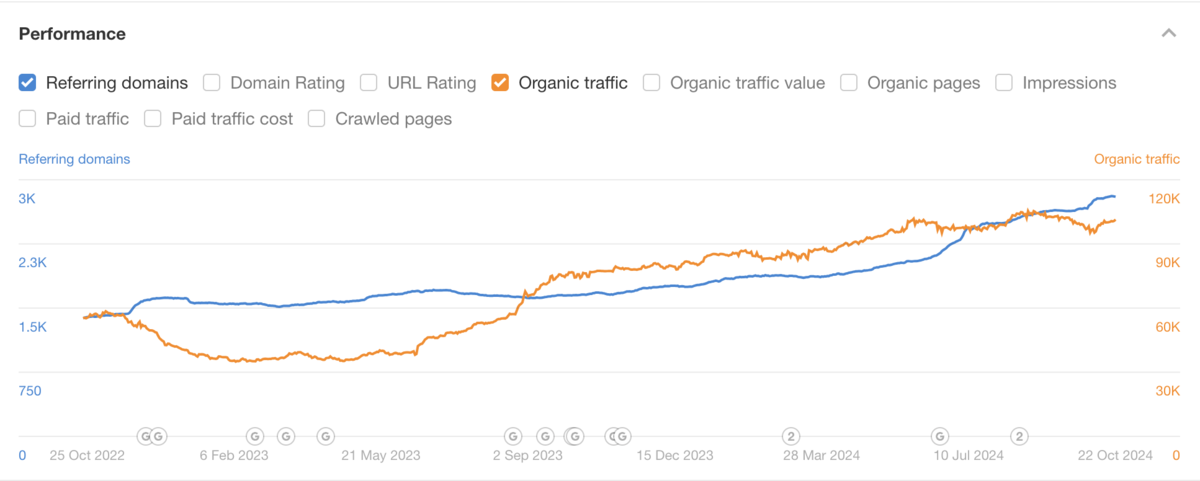Screen dimensions: 1200x481
Task: Open the "2" updates marker above 28 Mar 2024
Action: point(790,436)
